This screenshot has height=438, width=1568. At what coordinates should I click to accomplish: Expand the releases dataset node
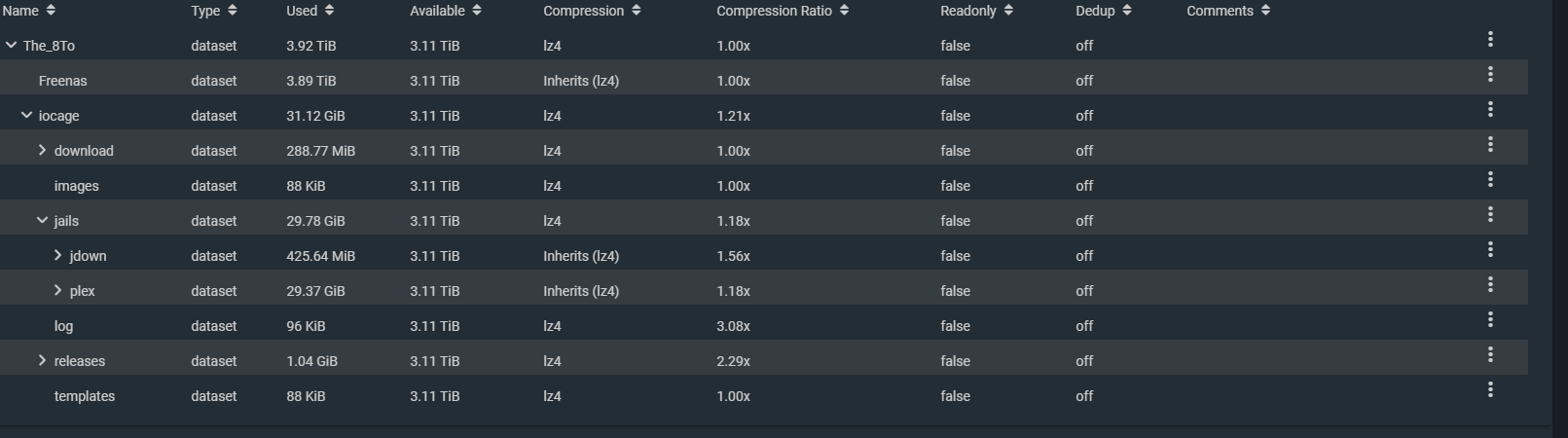[42, 360]
